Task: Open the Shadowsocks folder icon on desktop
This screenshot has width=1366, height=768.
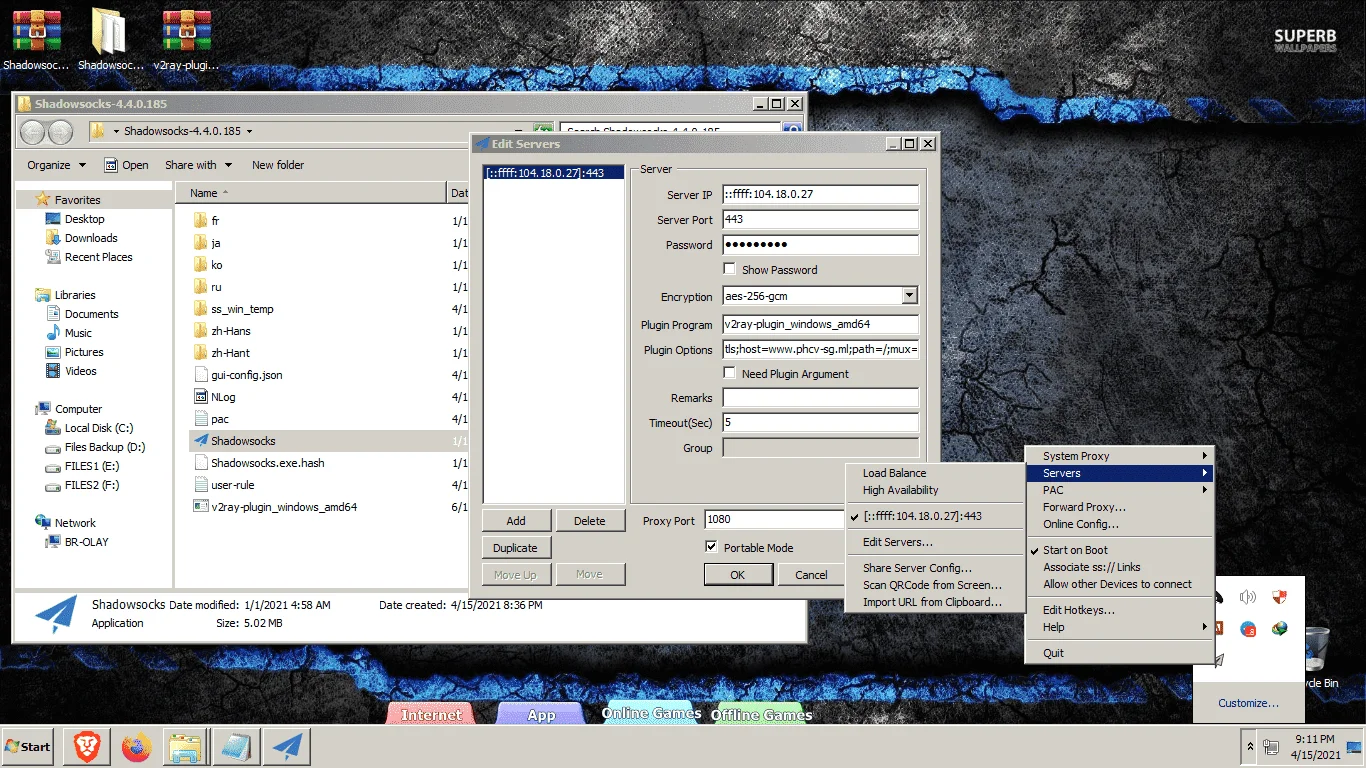Action: (x=109, y=40)
